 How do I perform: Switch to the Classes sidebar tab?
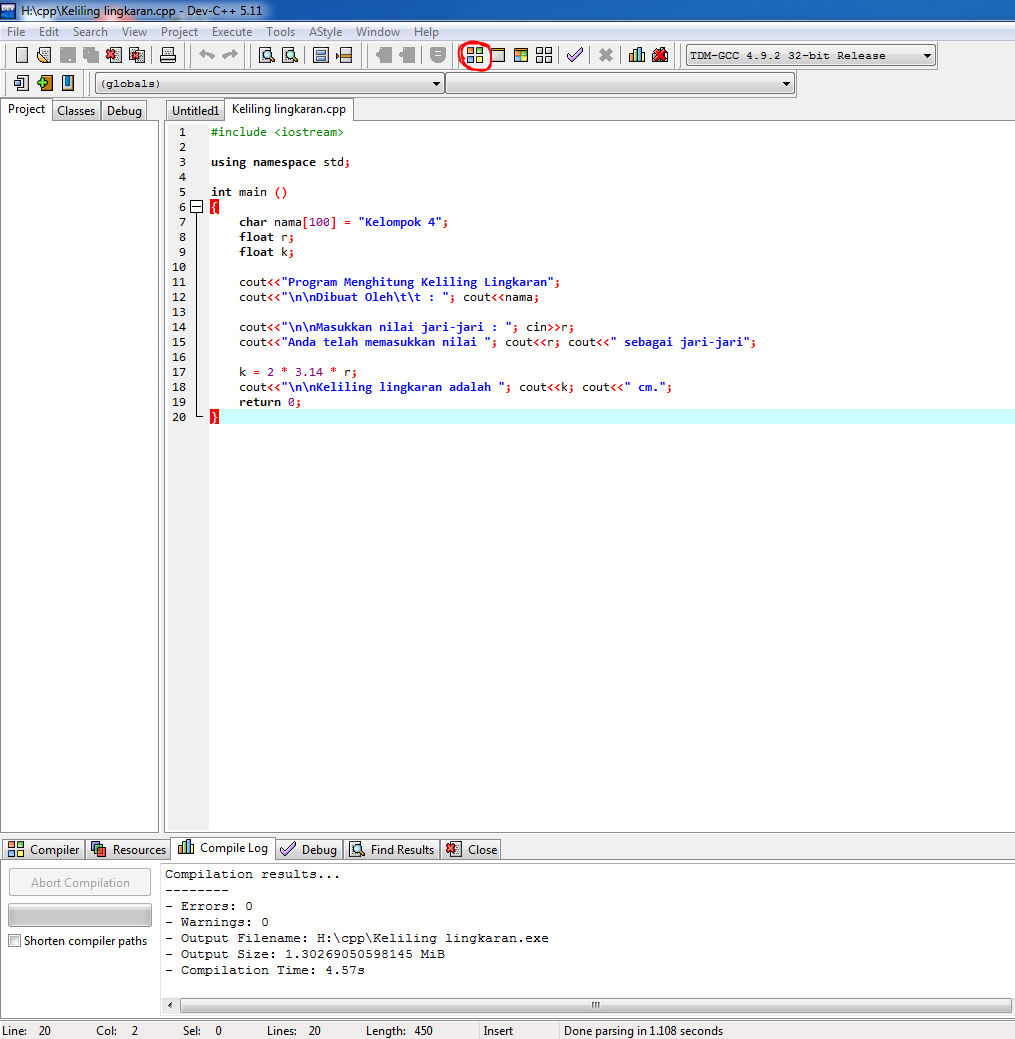point(76,111)
